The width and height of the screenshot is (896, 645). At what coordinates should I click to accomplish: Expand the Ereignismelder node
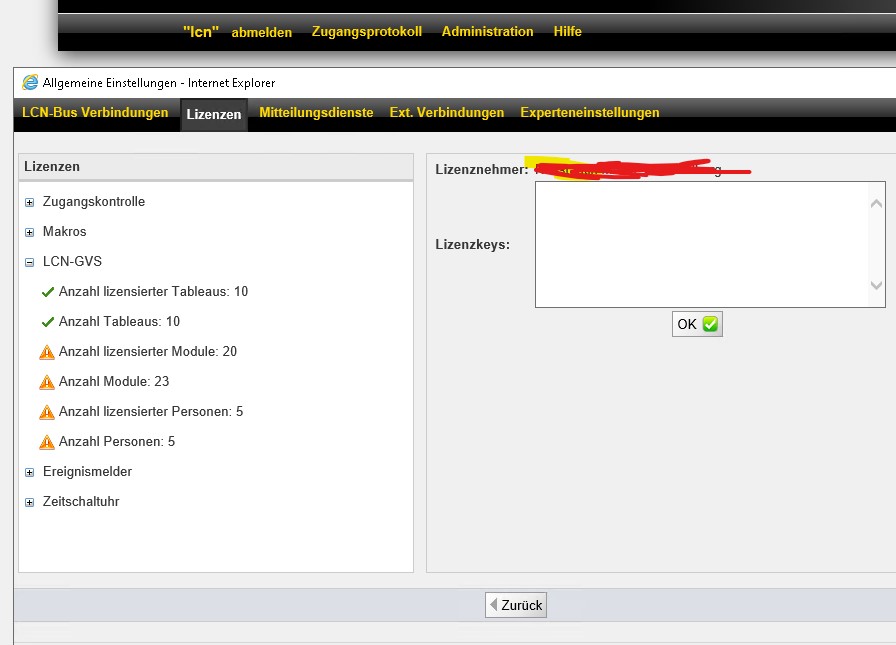point(30,472)
